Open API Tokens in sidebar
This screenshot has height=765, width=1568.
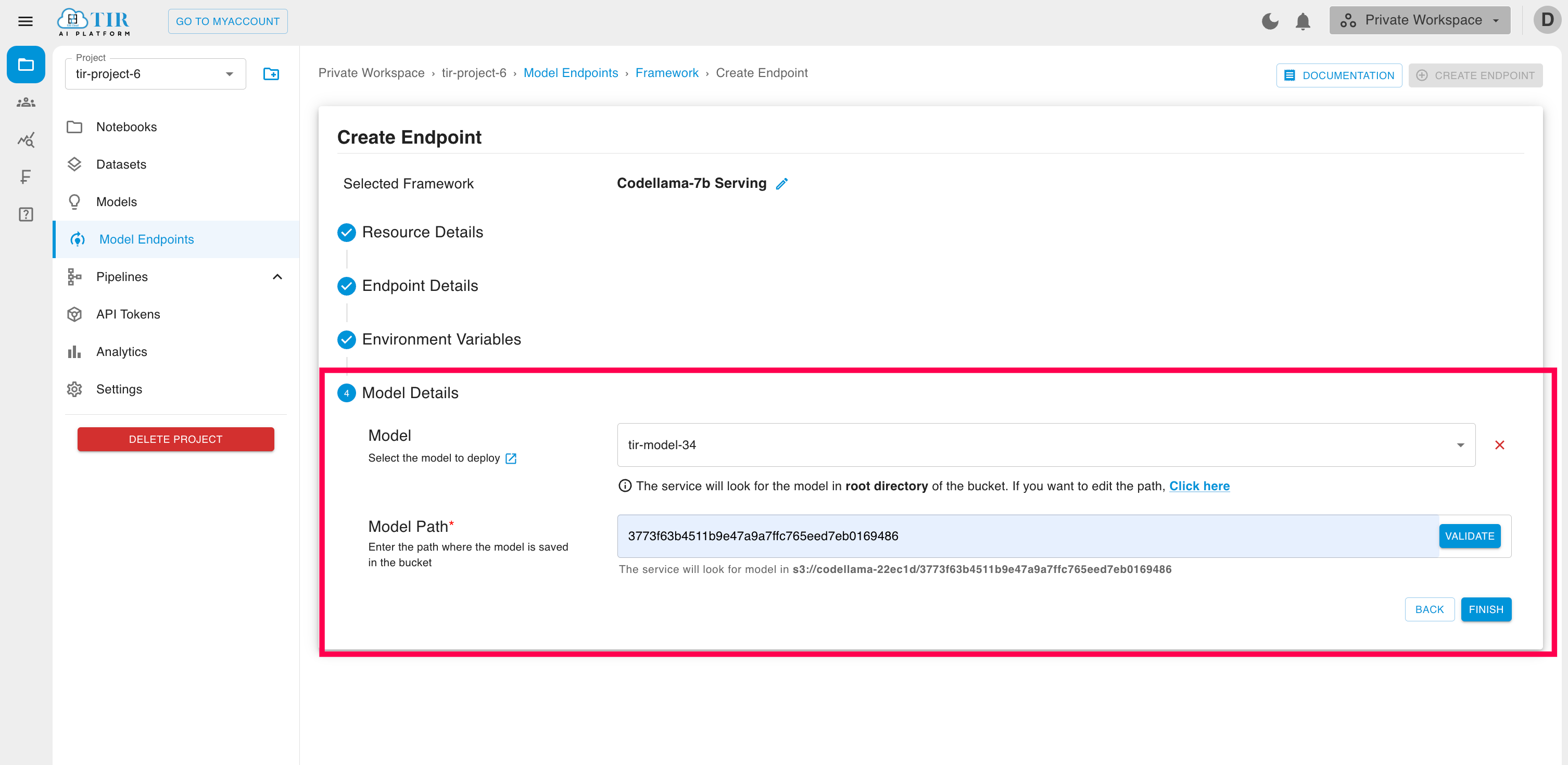[176, 315]
